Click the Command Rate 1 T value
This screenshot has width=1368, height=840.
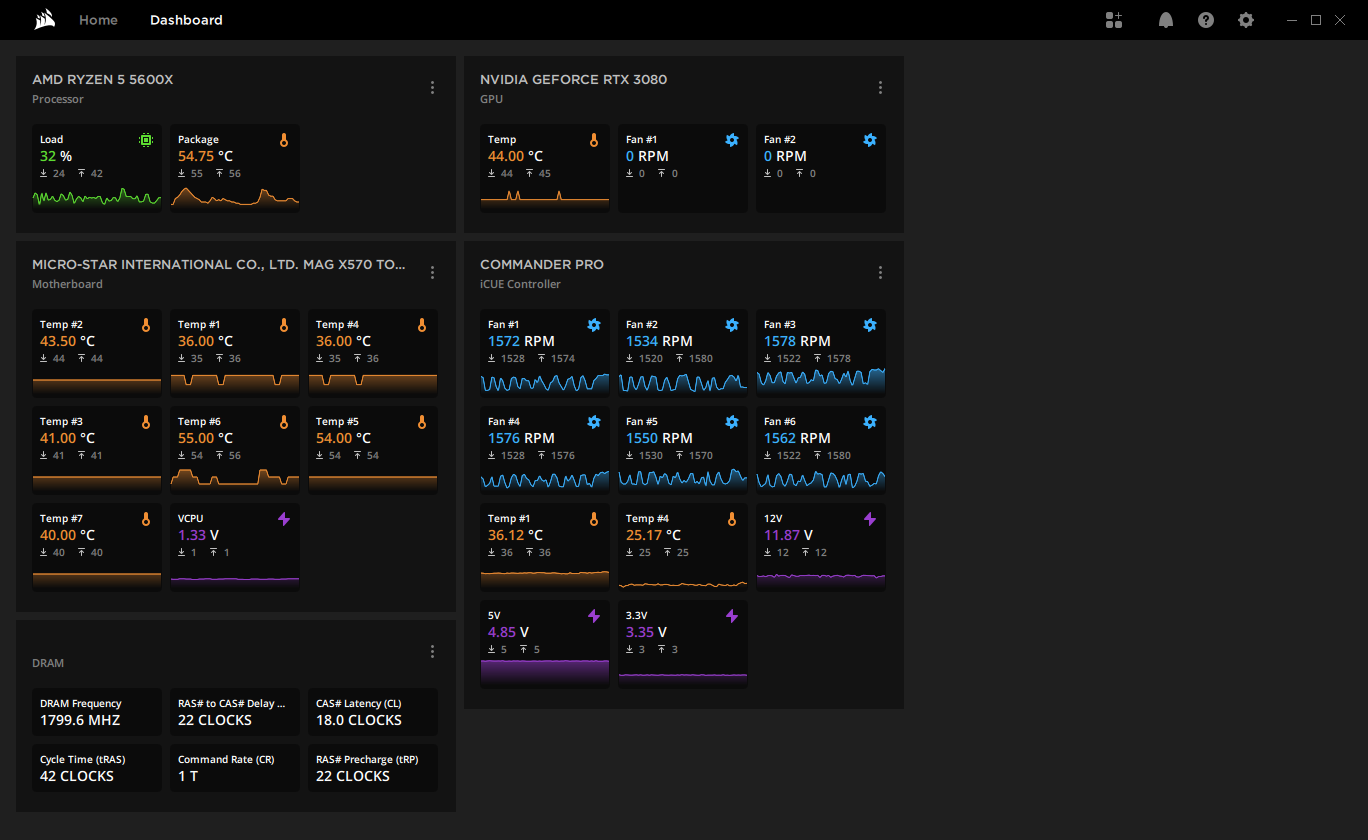click(188, 776)
